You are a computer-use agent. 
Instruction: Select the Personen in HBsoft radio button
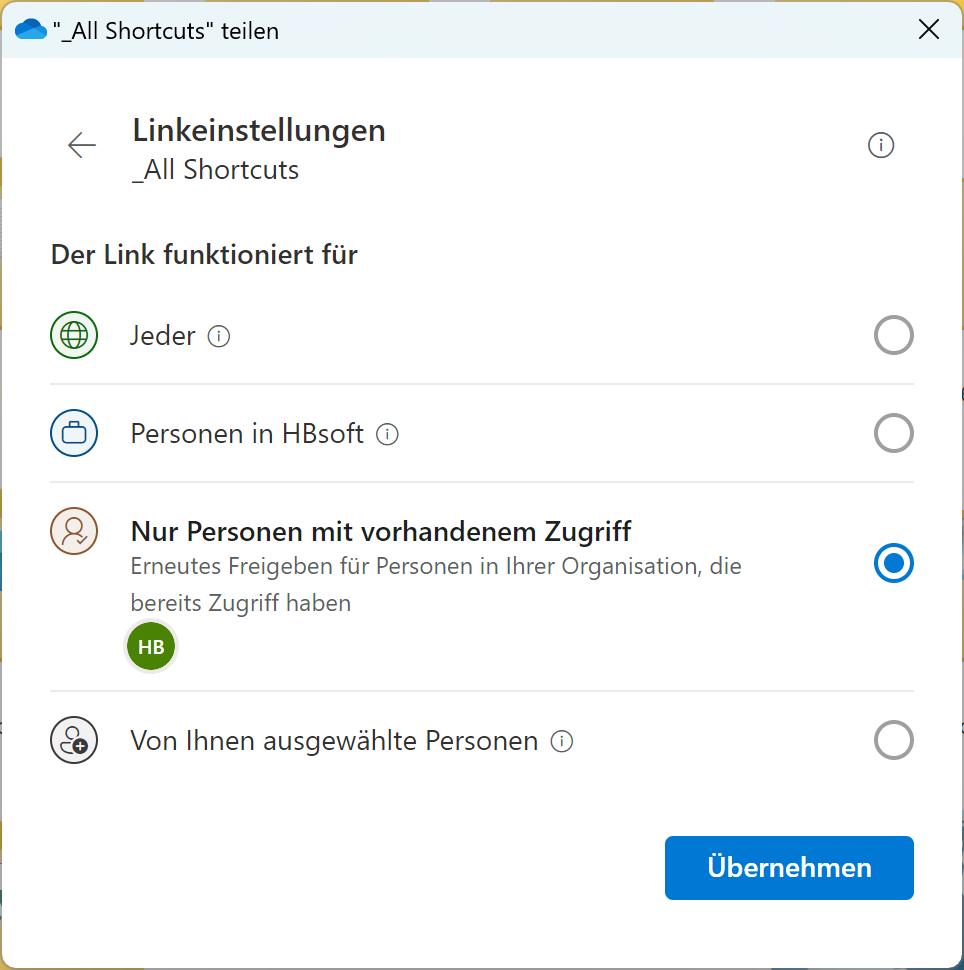point(893,434)
